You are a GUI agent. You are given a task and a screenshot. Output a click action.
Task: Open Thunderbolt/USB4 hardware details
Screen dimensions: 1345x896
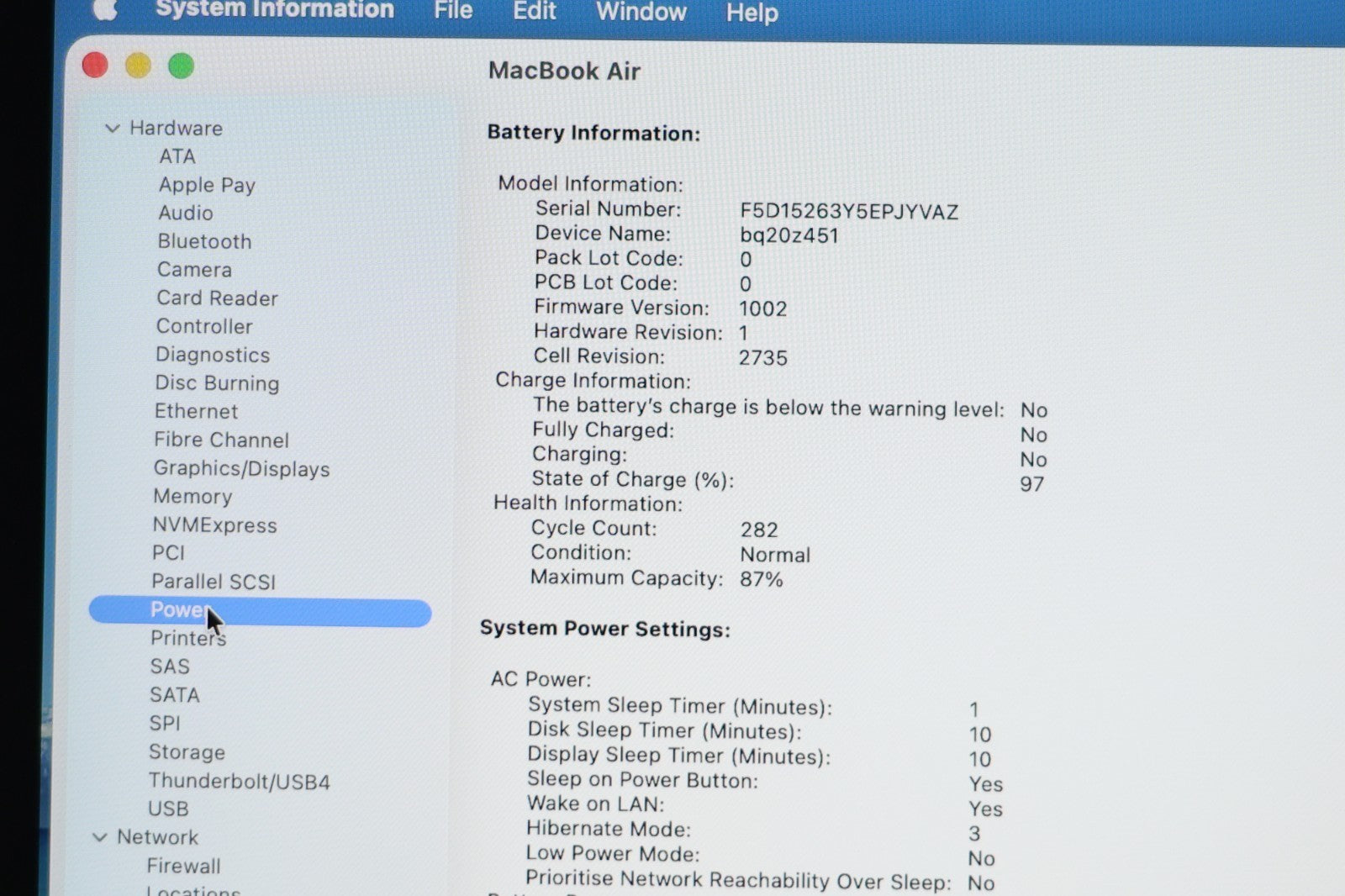239,782
